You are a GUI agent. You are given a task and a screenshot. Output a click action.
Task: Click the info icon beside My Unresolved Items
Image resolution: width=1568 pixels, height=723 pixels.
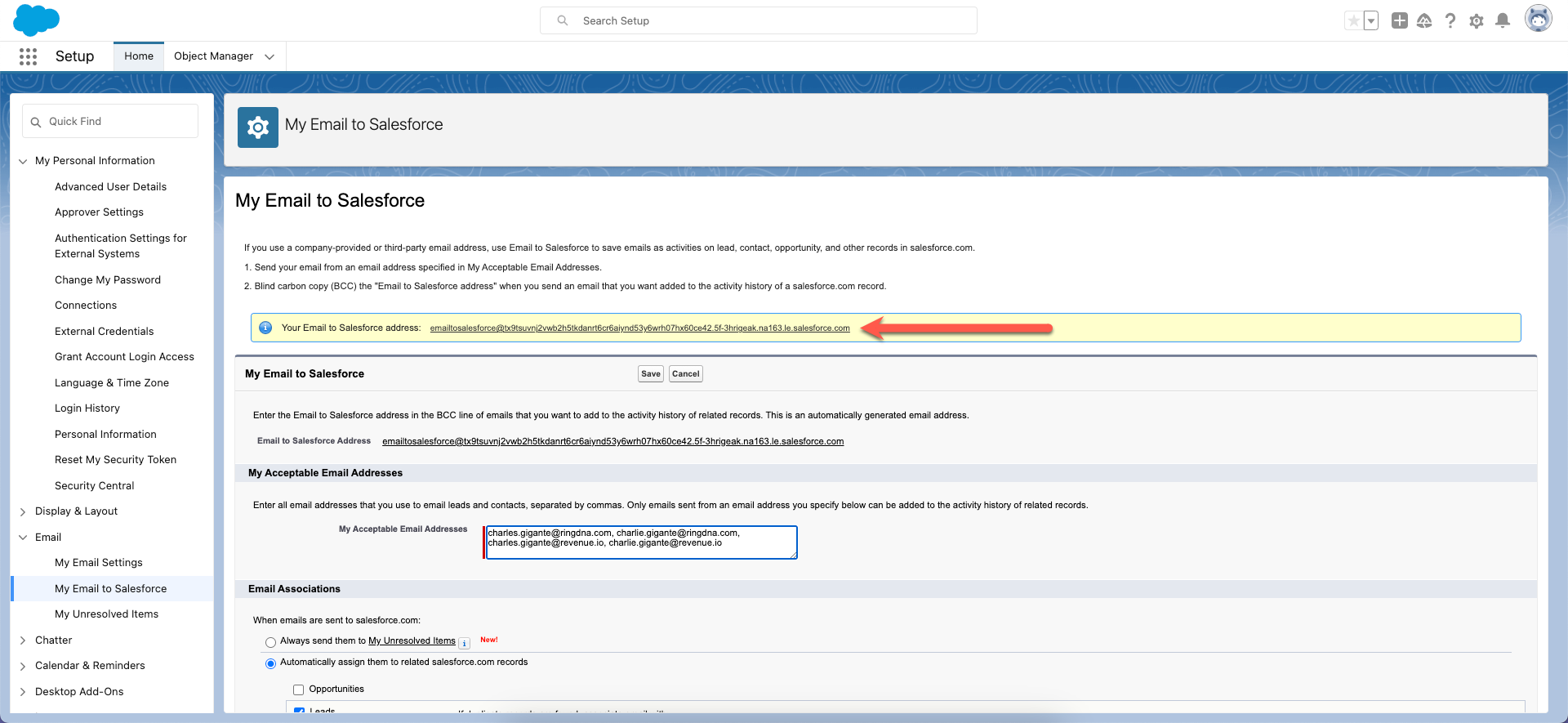(464, 643)
